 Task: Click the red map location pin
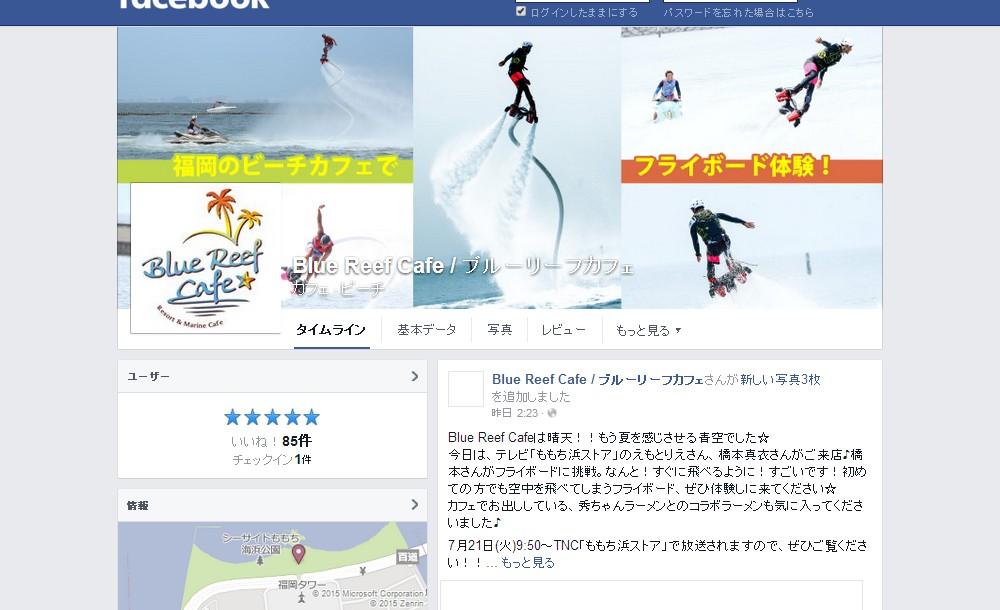[298, 553]
